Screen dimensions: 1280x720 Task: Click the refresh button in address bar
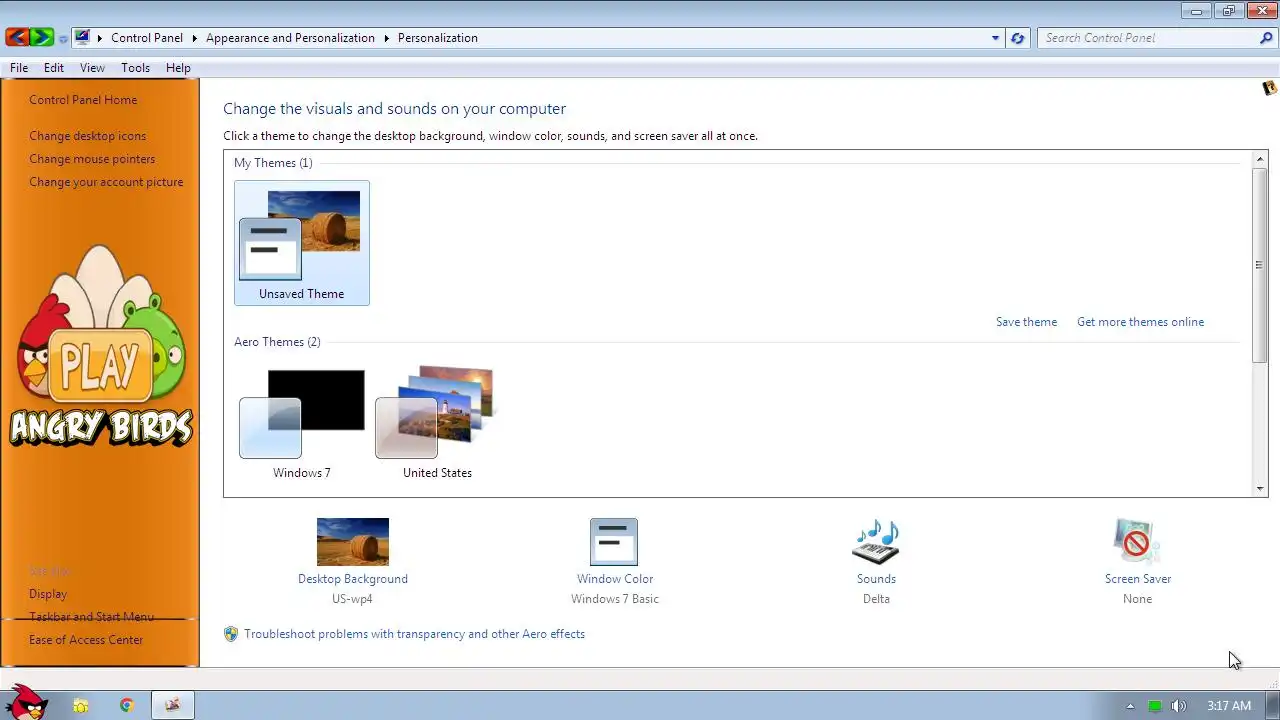[x=1018, y=38]
